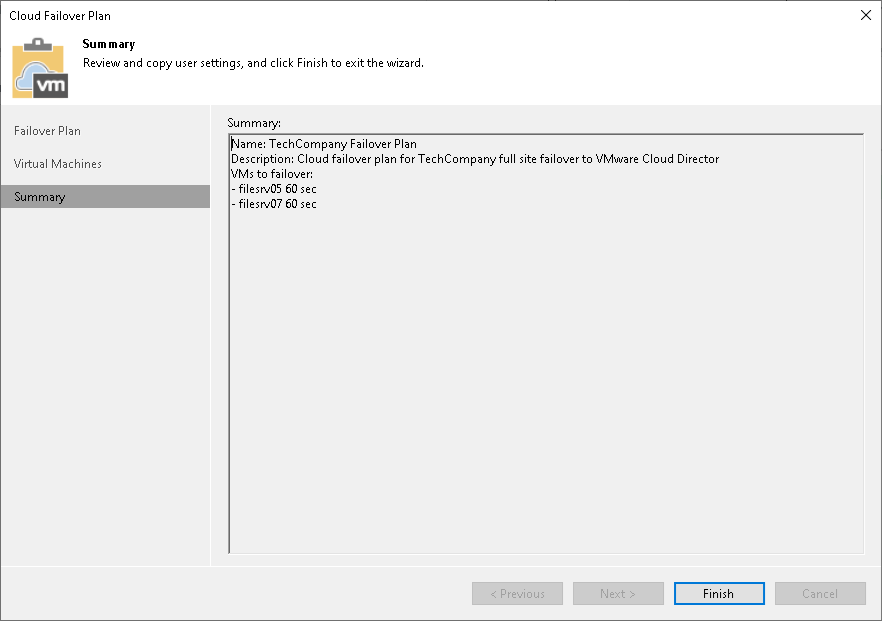The width and height of the screenshot is (882, 621).
Task: Close the Cloud Failover Plan window
Action: tap(866, 15)
